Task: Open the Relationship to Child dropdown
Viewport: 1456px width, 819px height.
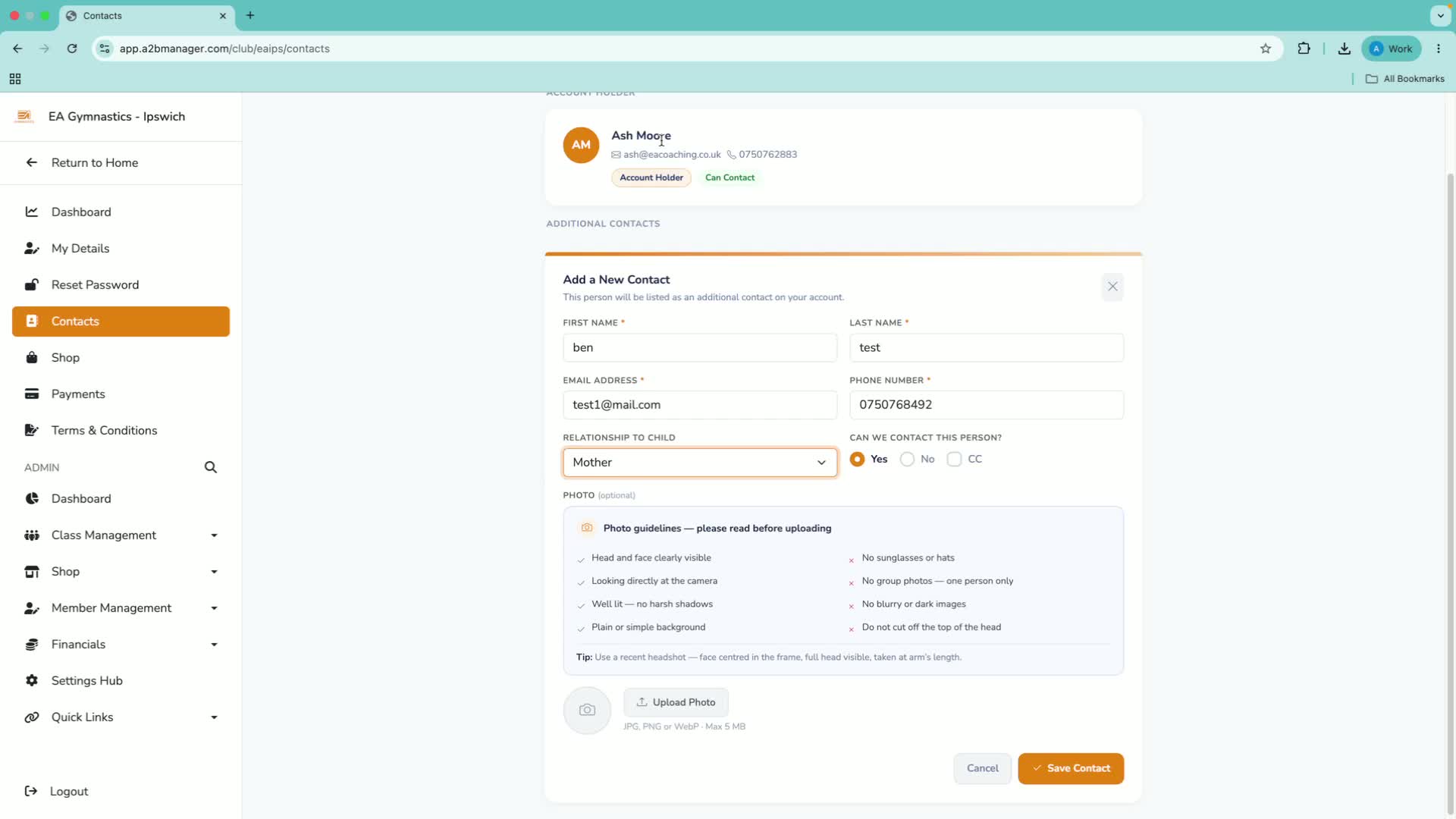Action: pyautogui.click(x=699, y=463)
